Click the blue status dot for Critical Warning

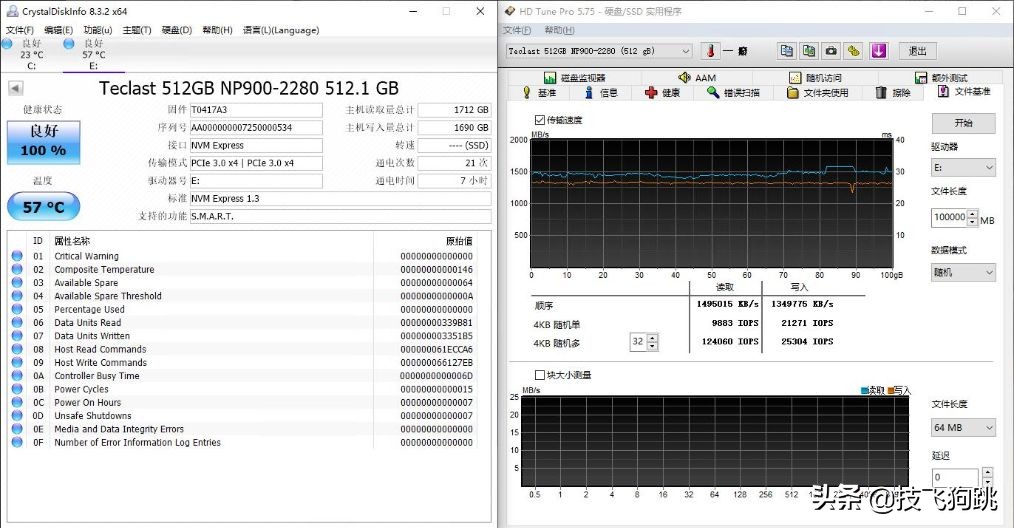click(x=16, y=256)
